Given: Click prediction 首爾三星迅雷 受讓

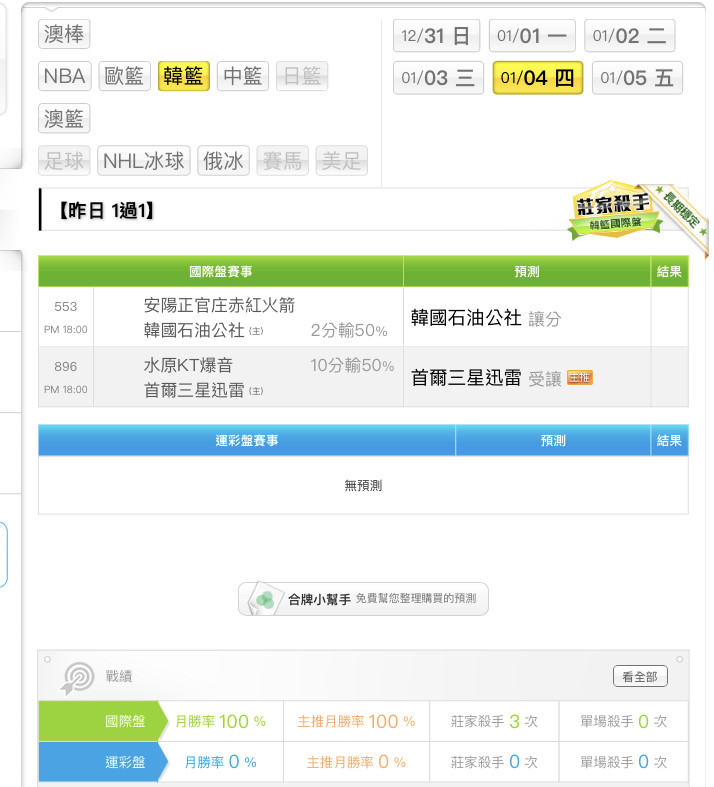Looking at the screenshot, I should [x=486, y=377].
